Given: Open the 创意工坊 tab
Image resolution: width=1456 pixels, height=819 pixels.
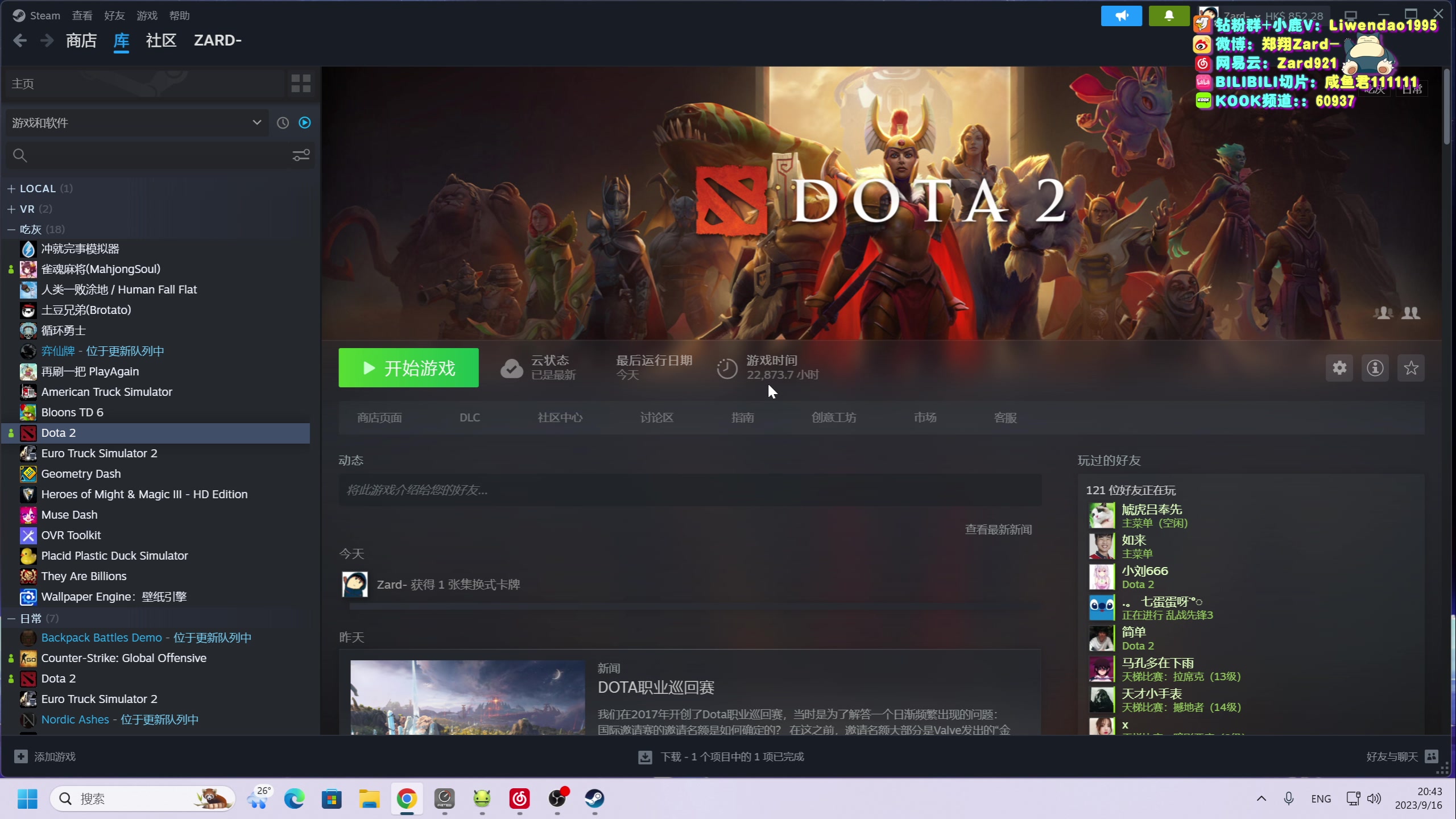Looking at the screenshot, I should [833, 417].
